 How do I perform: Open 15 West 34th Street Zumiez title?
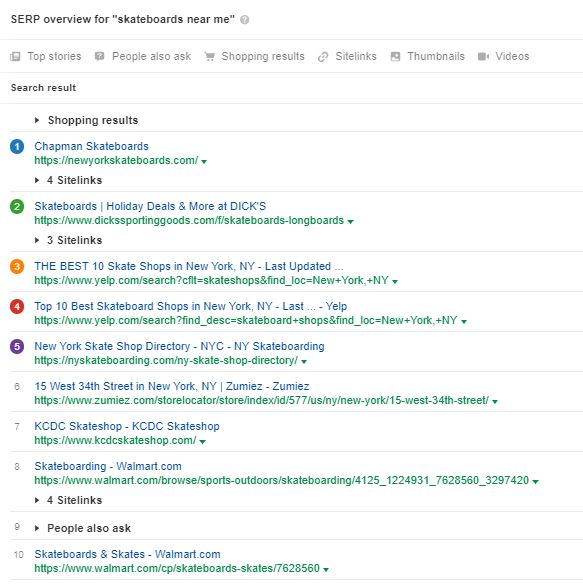click(172, 386)
